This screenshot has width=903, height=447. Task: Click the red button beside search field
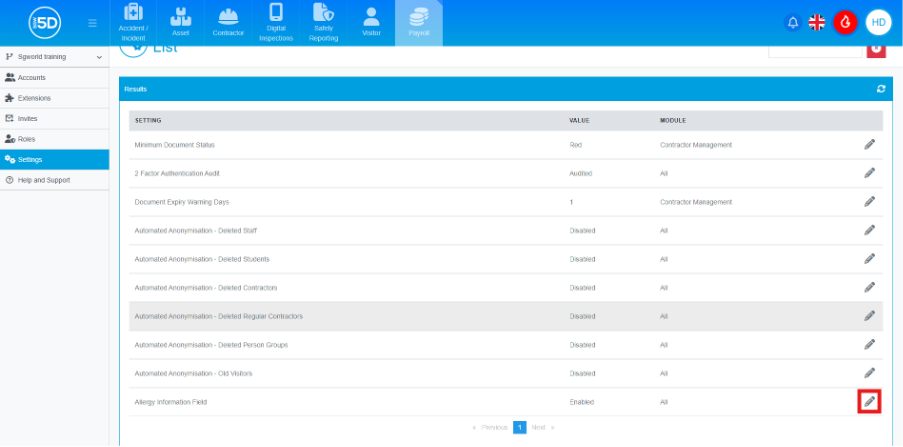tap(876, 51)
